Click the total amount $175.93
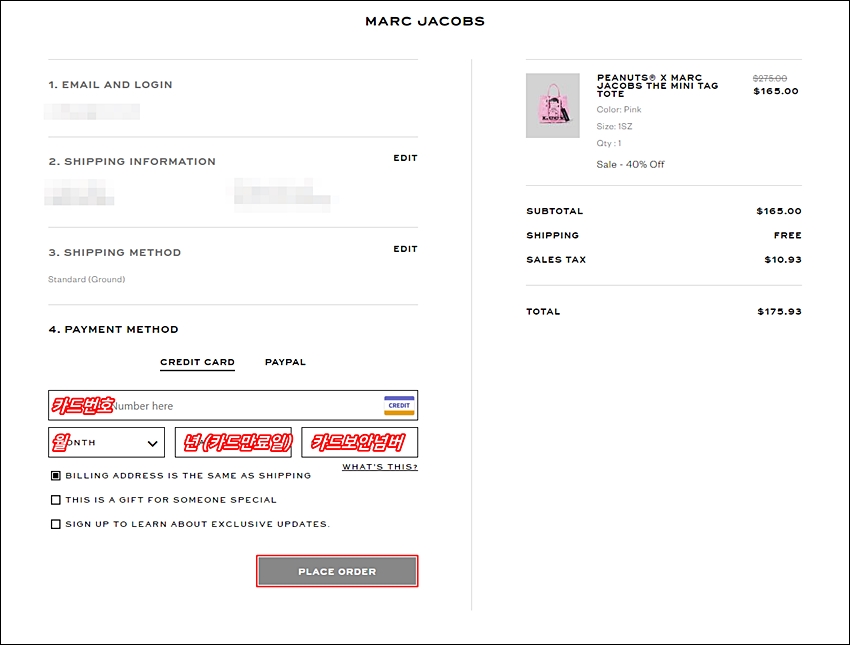This screenshot has height=645, width=850. (780, 312)
